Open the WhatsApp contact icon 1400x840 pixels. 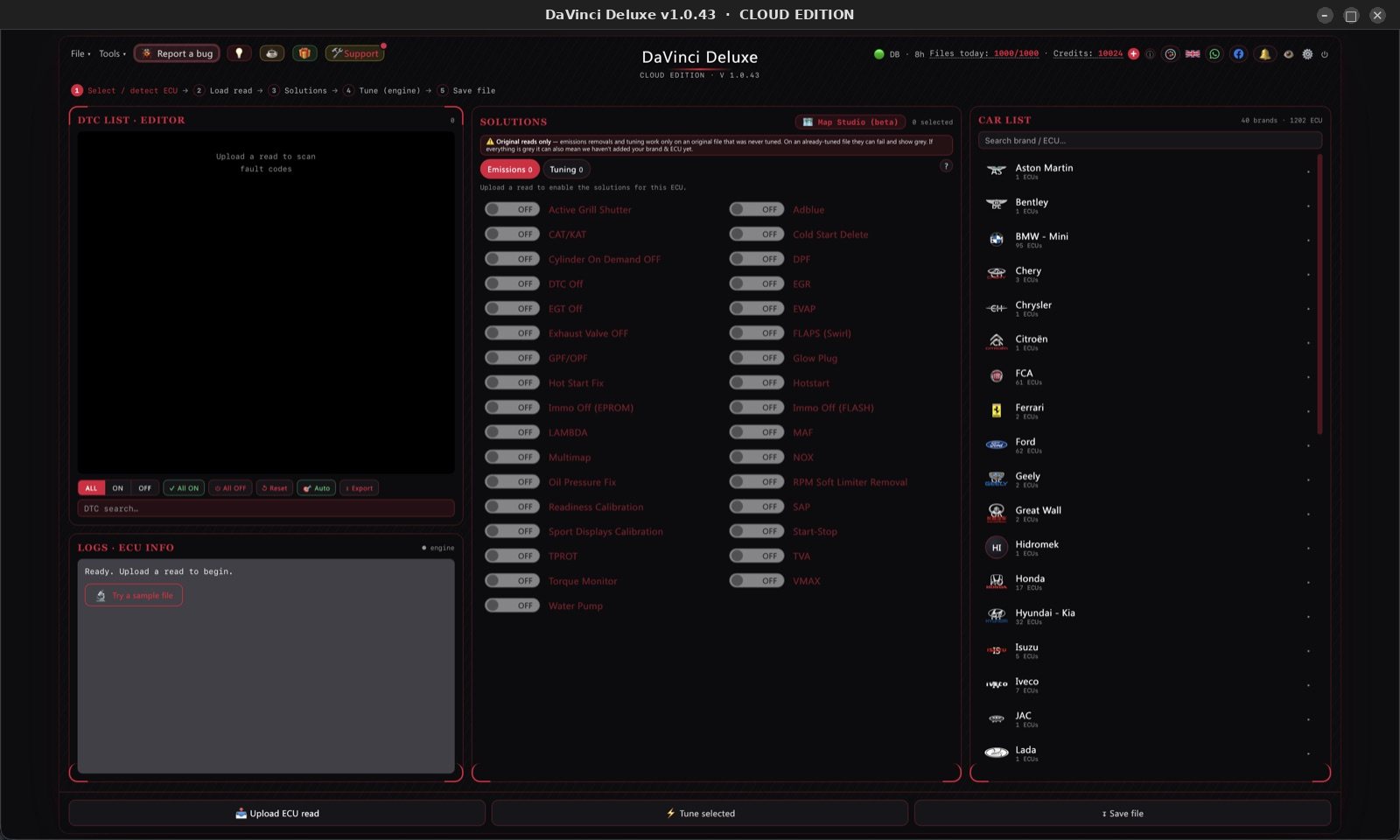click(x=1214, y=54)
